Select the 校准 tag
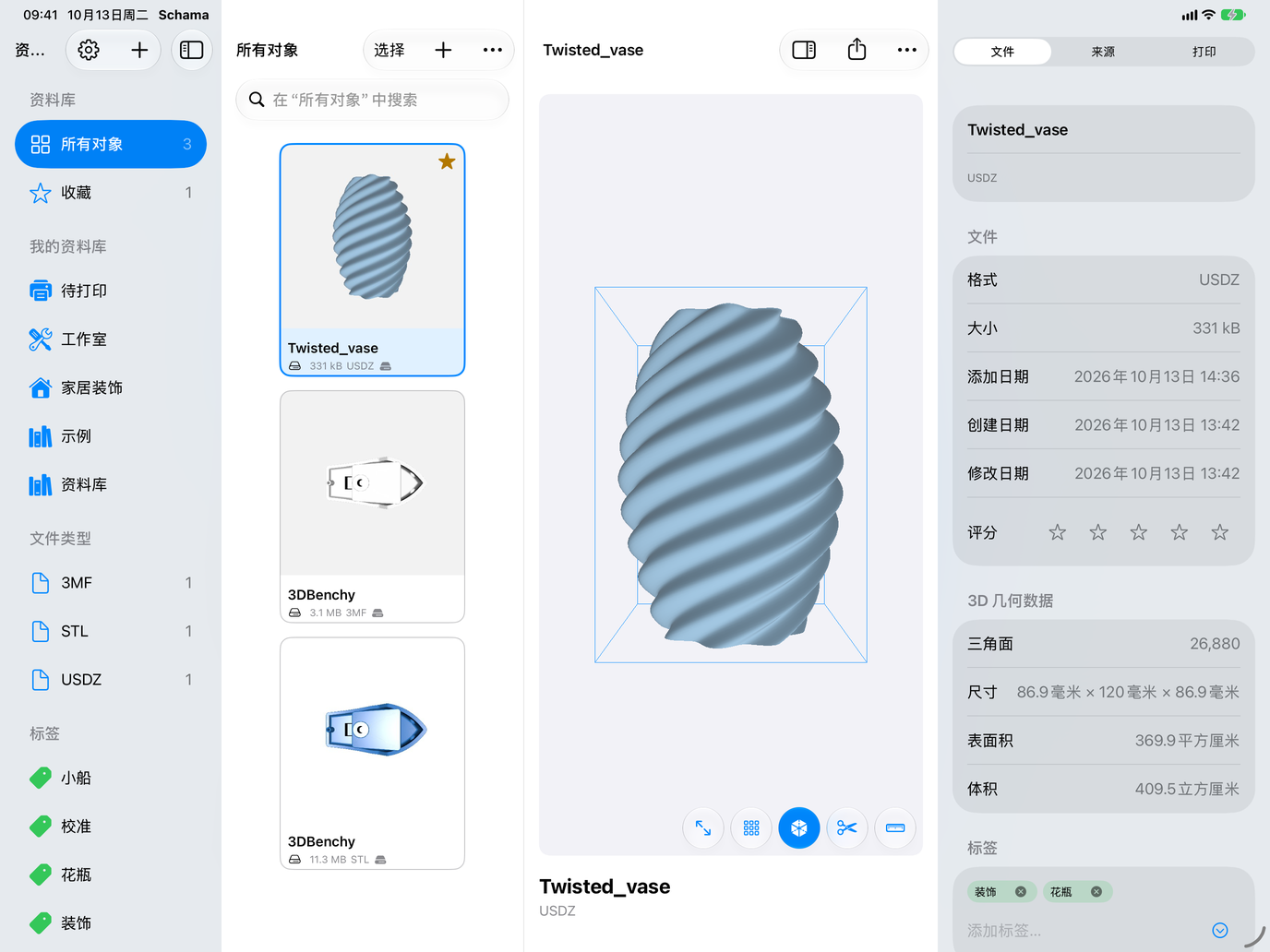The width and height of the screenshot is (1270, 952). point(111,827)
